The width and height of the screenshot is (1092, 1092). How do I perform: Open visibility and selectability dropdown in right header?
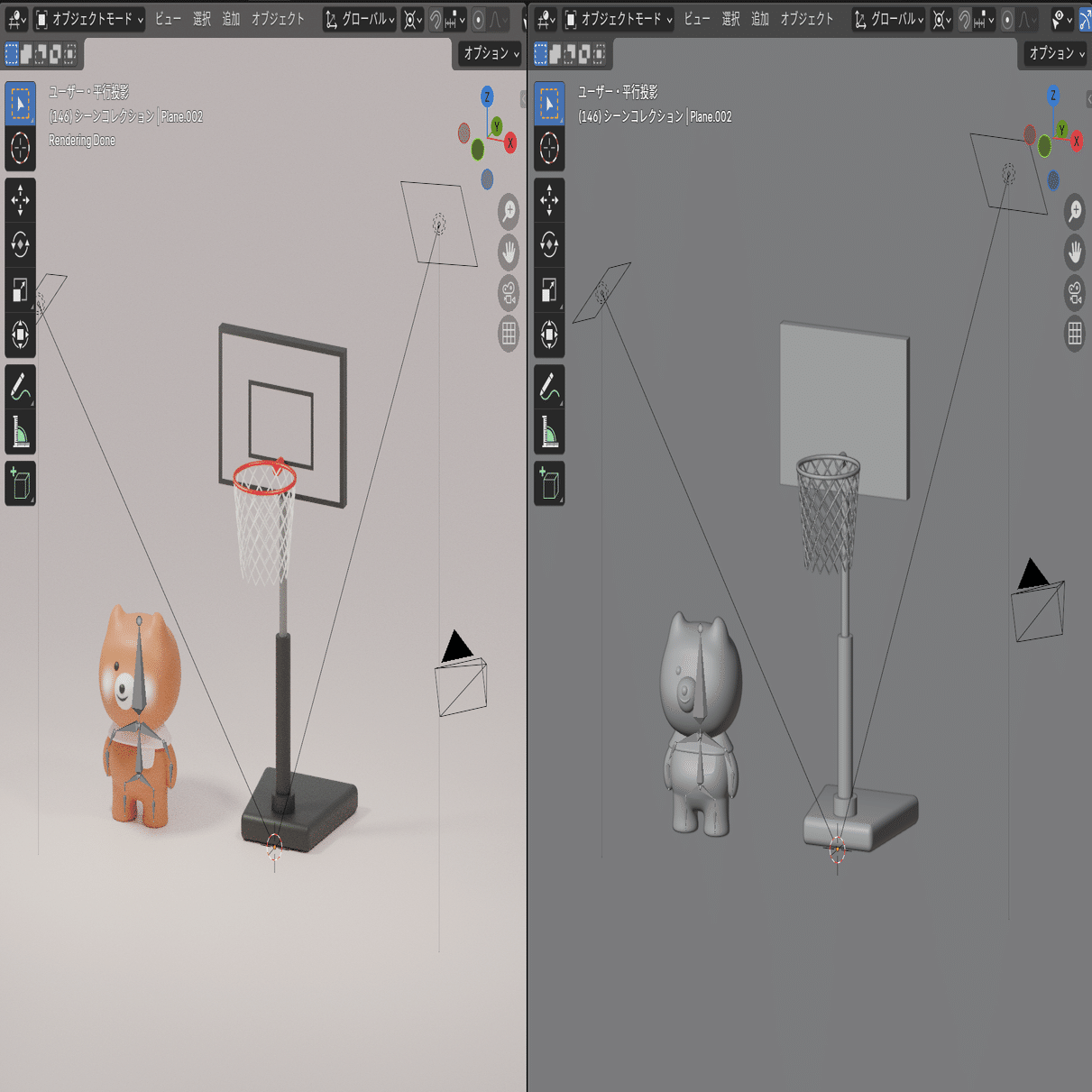(1062, 19)
